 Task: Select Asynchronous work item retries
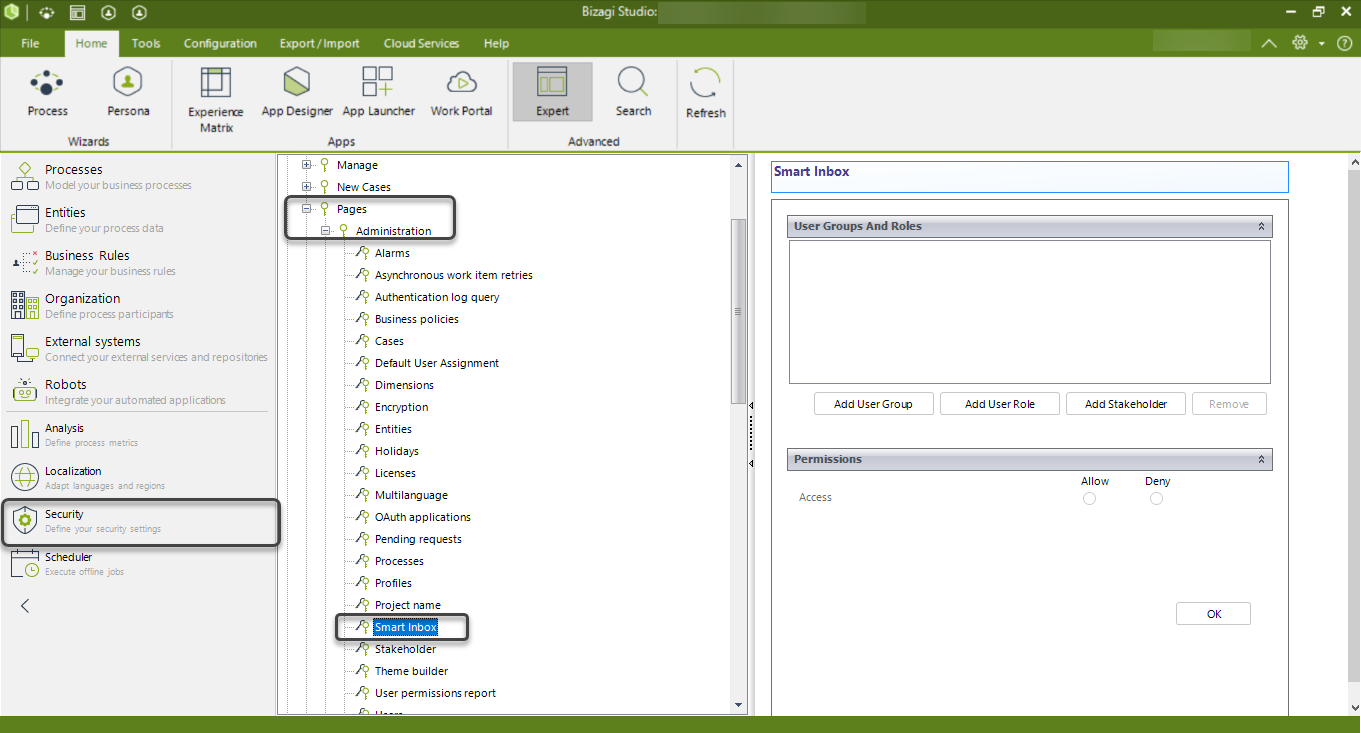[x=453, y=275]
